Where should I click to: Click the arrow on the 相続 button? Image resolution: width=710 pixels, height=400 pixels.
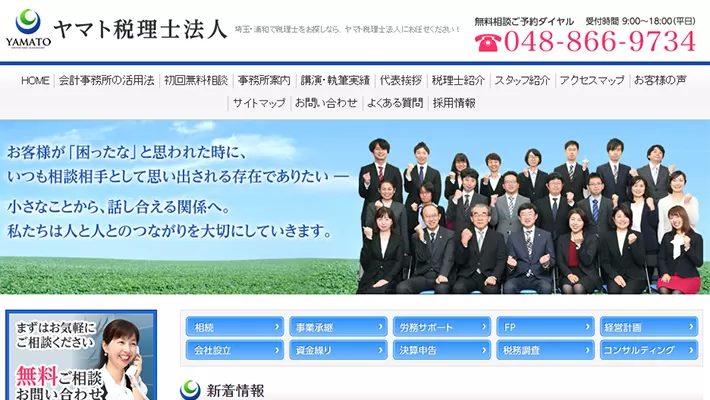(277, 327)
